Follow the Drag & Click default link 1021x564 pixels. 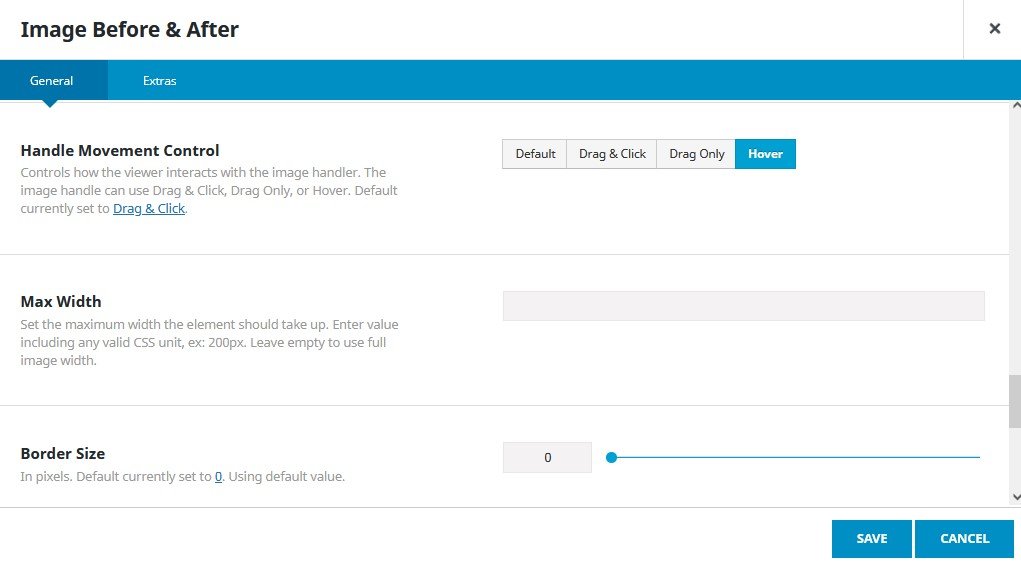pos(149,209)
